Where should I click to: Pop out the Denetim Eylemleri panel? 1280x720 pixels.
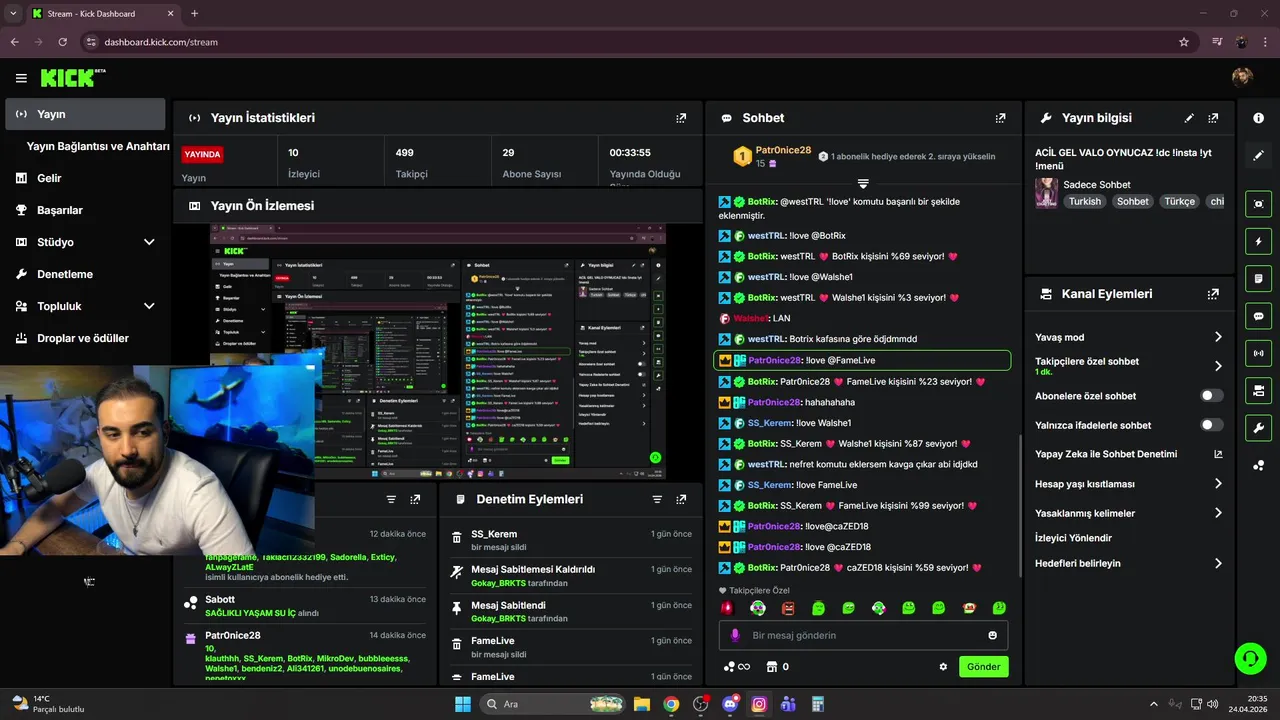click(681, 499)
